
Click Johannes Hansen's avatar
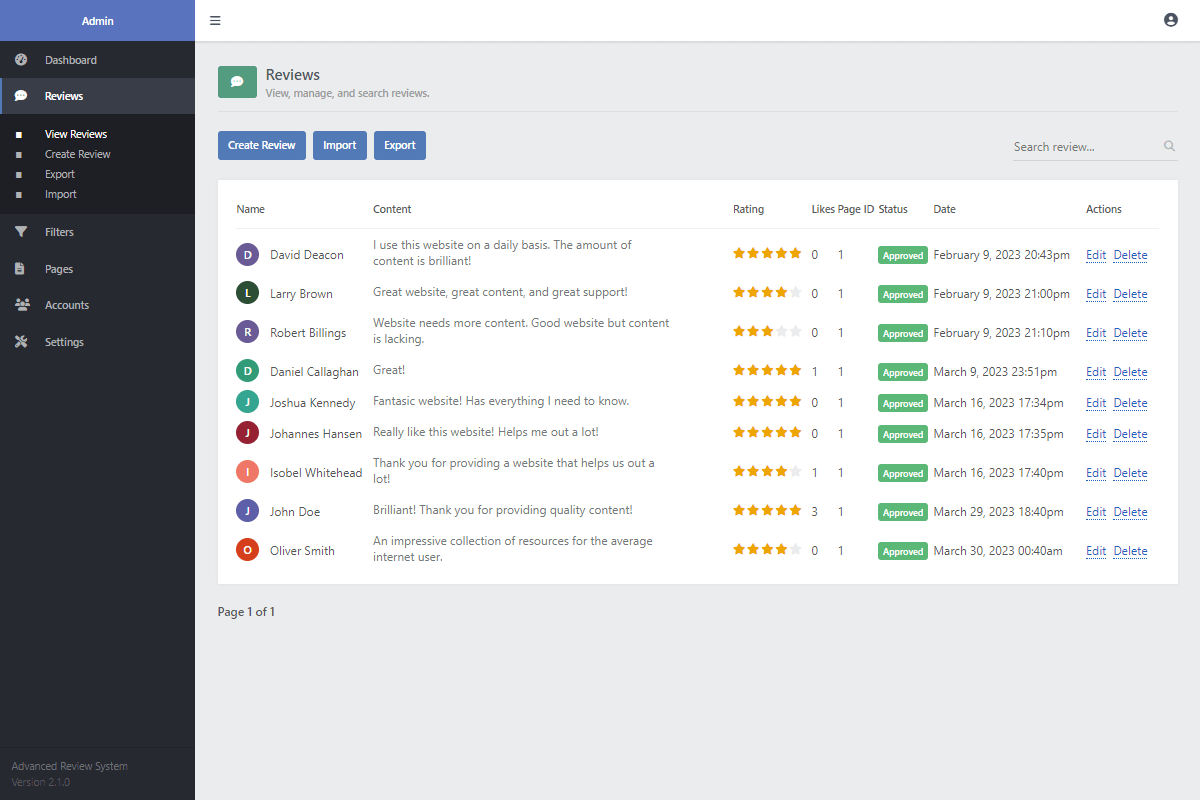248,433
